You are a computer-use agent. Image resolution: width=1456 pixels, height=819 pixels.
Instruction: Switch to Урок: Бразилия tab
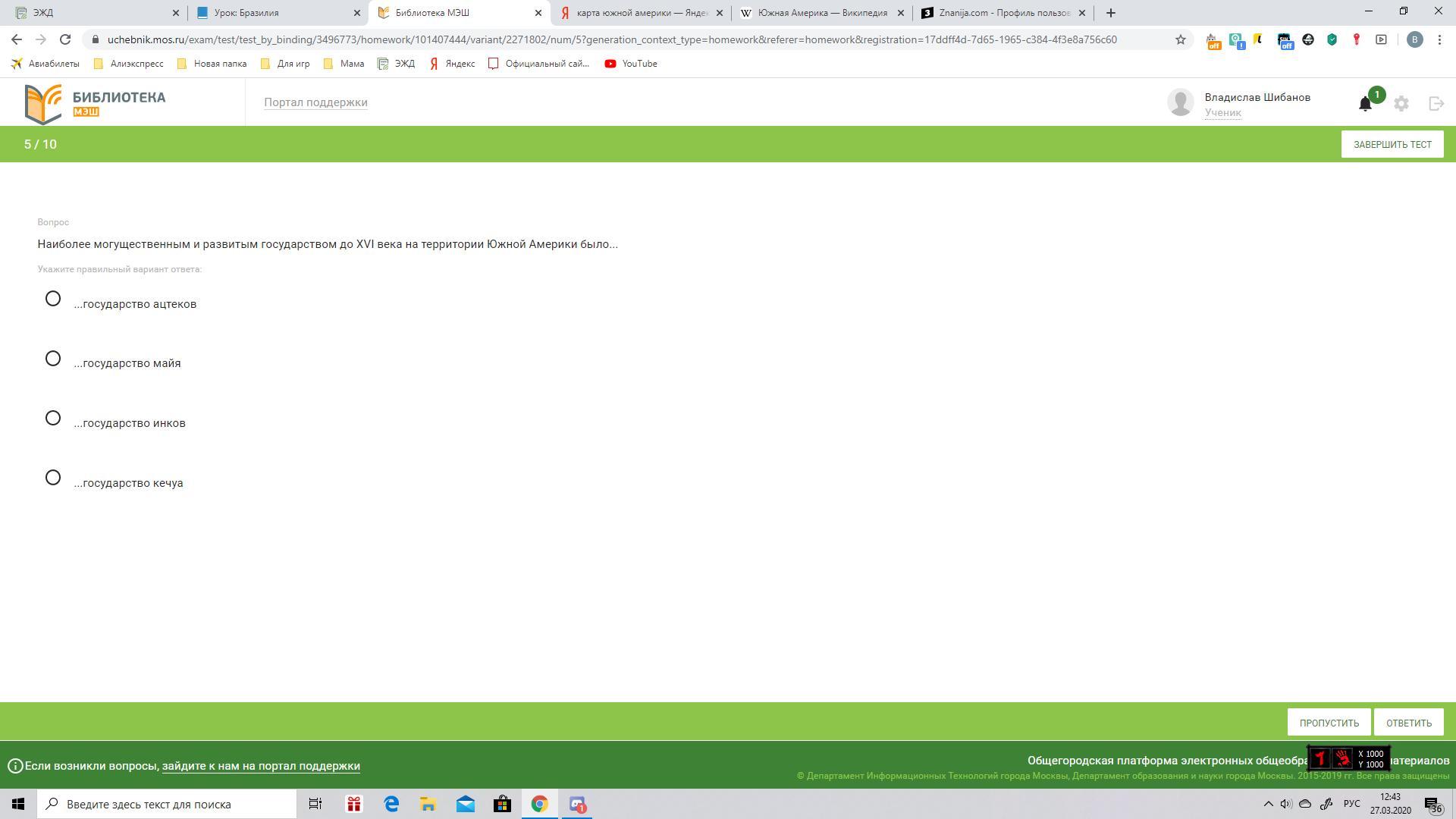click(273, 13)
